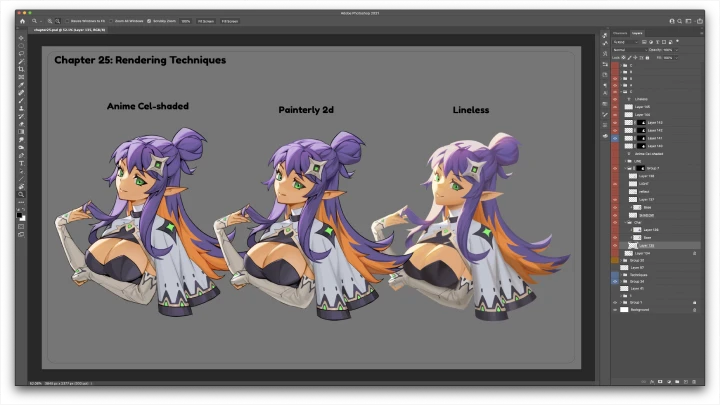Select the Pen tool
This screenshot has width=720, height=405.
[21, 155]
